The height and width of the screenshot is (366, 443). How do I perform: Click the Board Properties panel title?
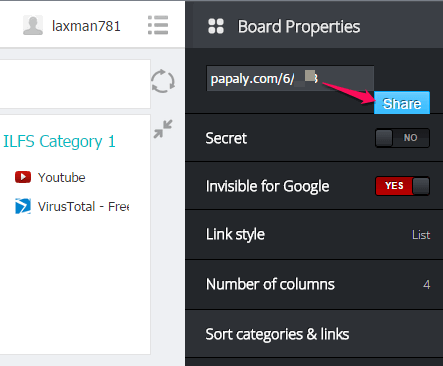click(299, 27)
